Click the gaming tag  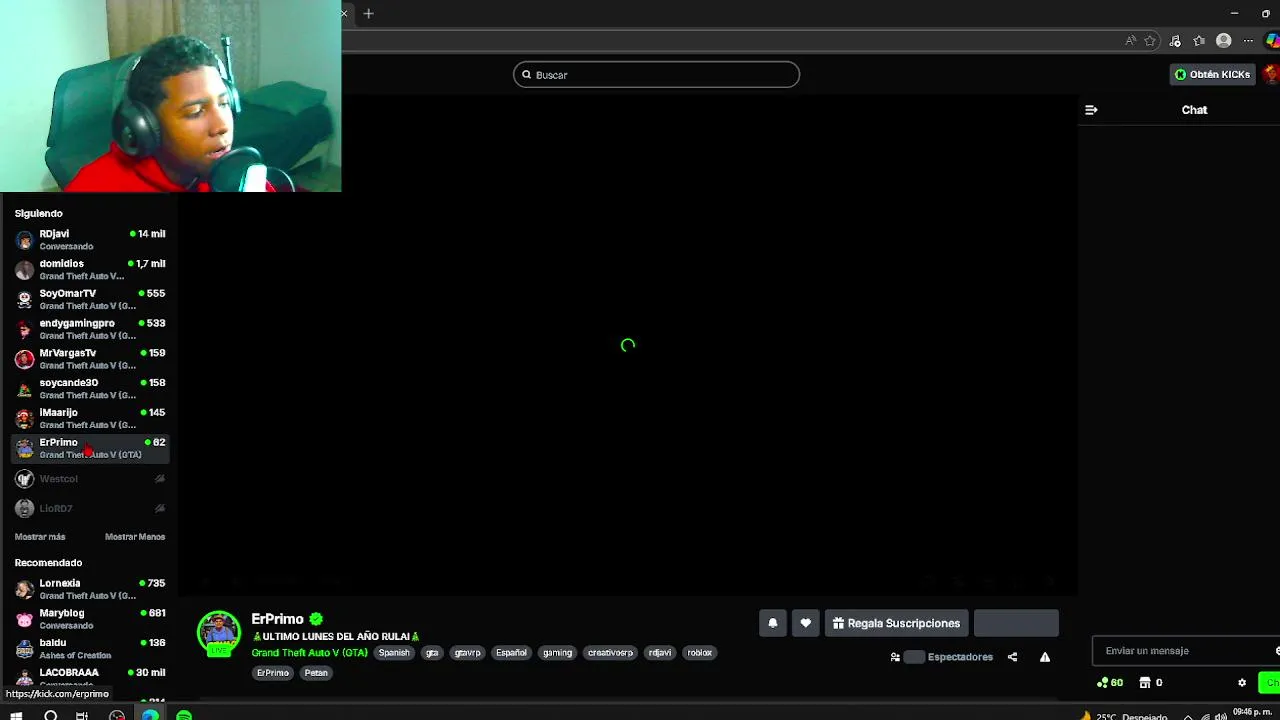point(557,653)
